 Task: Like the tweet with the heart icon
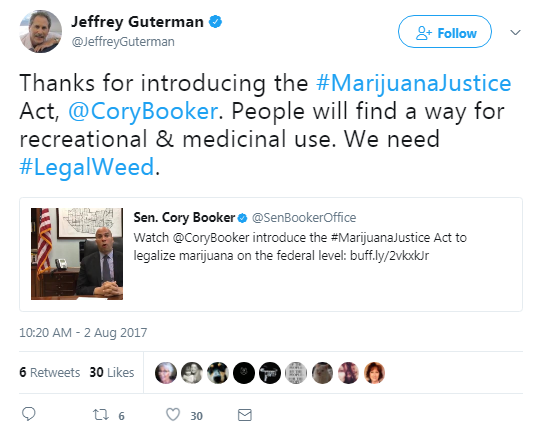point(173,414)
